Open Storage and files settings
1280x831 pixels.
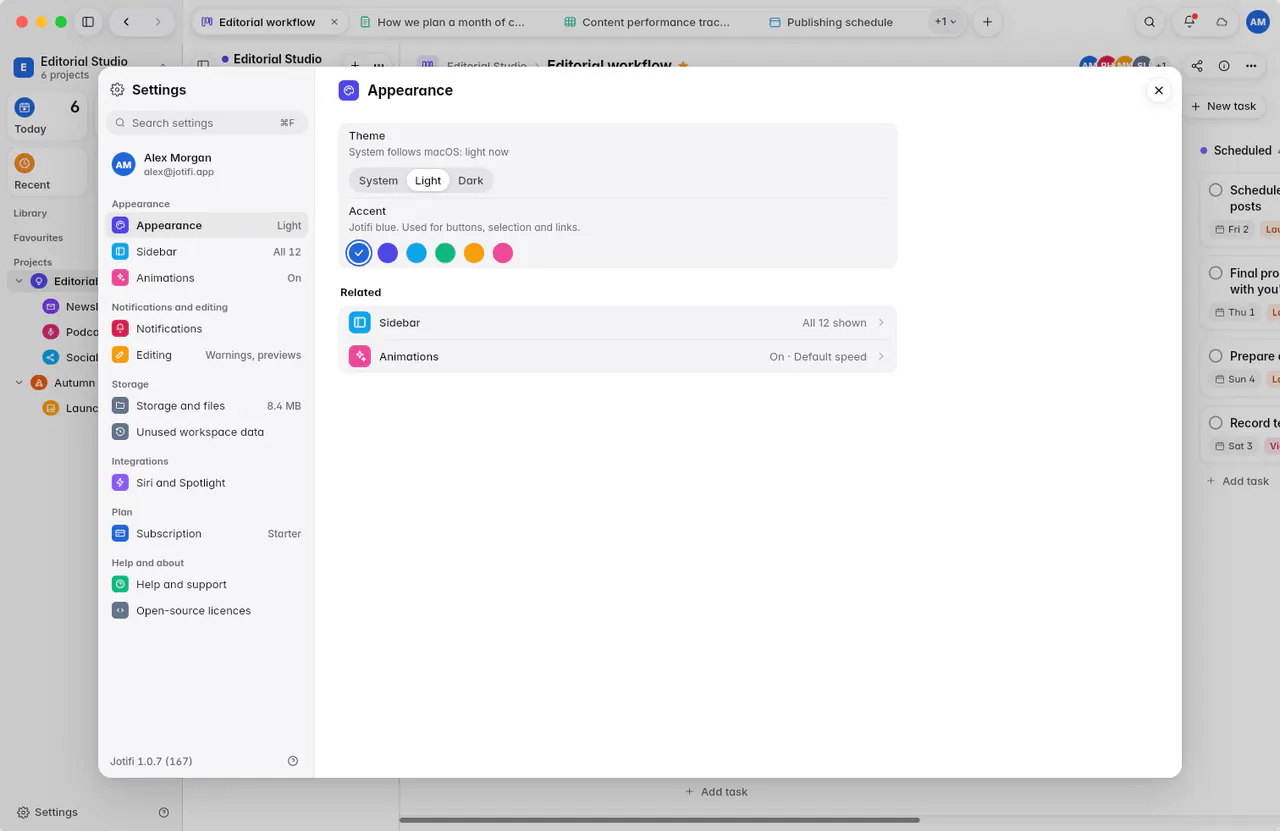pyautogui.click(x=207, y=406)
